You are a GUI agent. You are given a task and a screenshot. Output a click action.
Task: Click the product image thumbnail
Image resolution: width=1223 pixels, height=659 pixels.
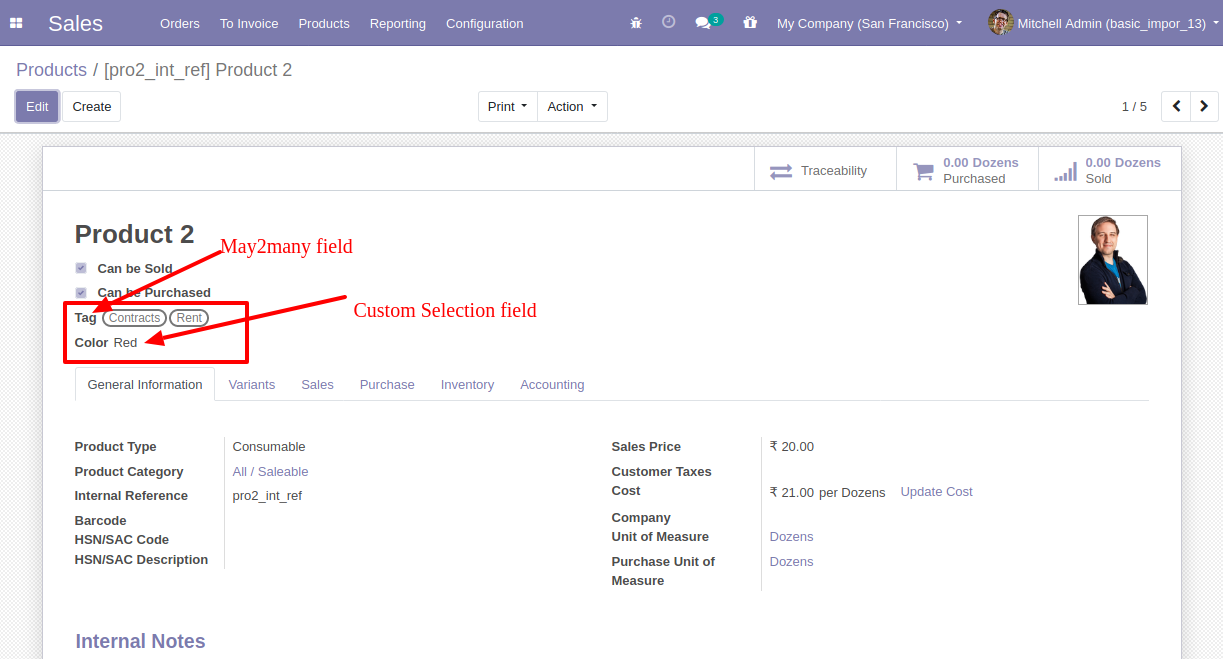[1112, 260]
